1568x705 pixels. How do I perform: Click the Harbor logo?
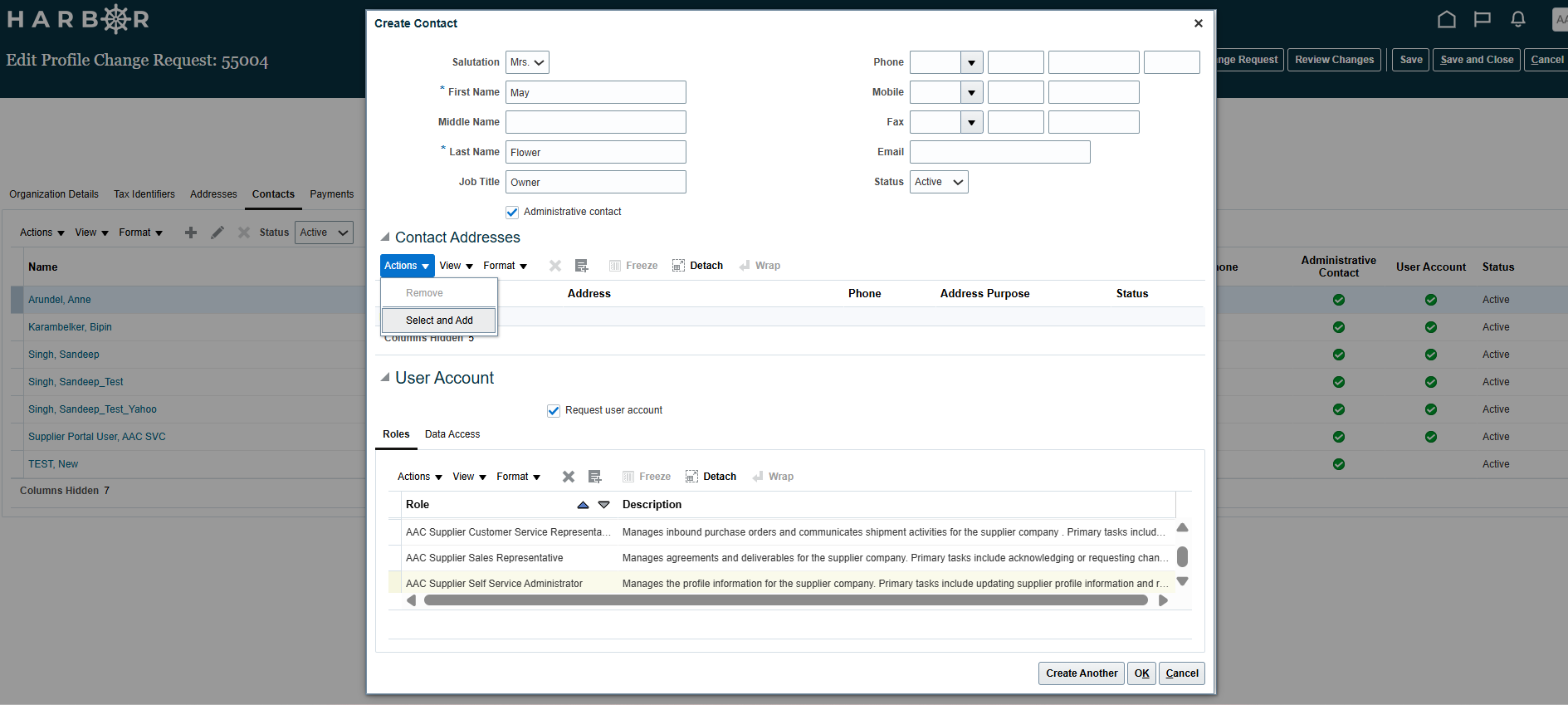78,19
